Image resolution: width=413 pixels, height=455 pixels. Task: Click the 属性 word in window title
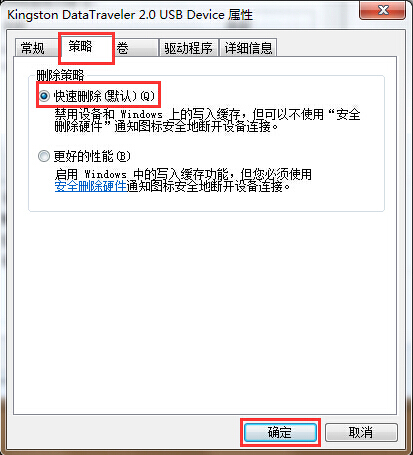tap(240, 15)
